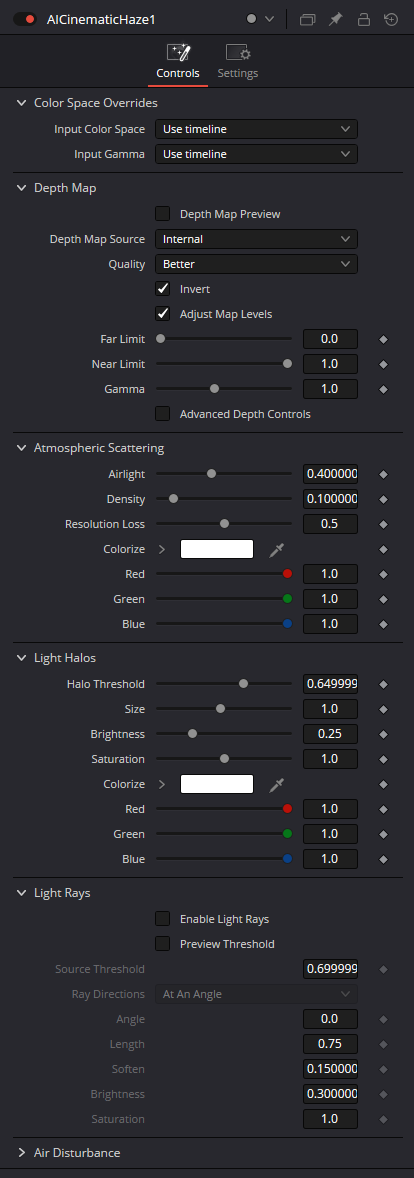Screen dimensions: 414x1178
Task: Expand the Air Disturbance section
Action: pyautogui.click(x=21, y=1152)
